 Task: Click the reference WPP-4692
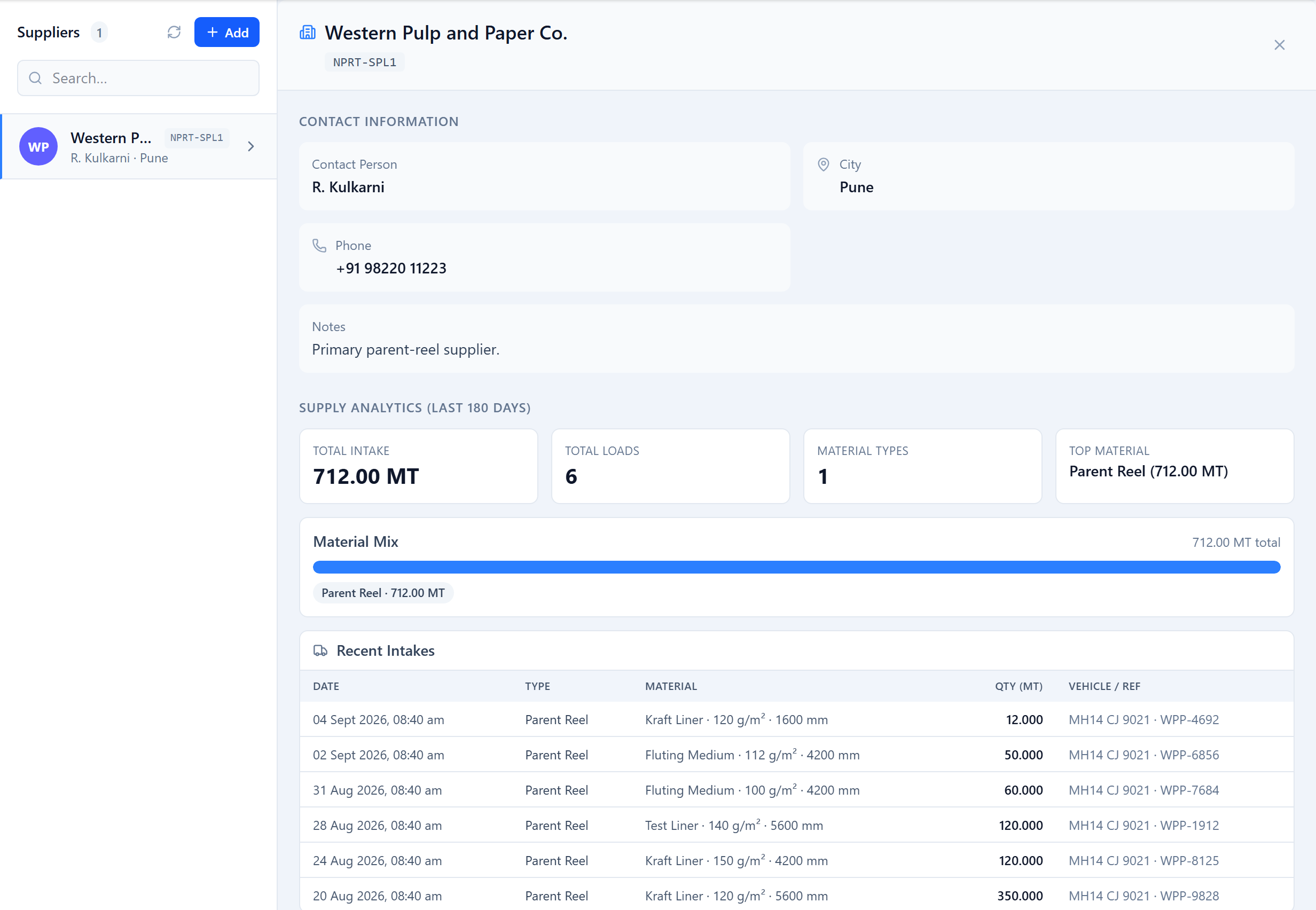[1189, 720]
